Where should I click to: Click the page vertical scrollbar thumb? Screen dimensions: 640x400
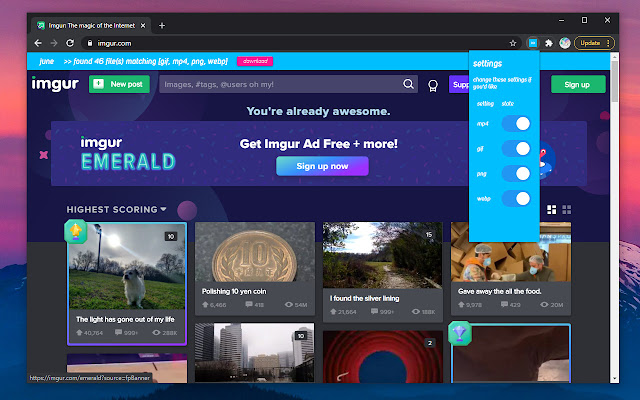point(614,82)
